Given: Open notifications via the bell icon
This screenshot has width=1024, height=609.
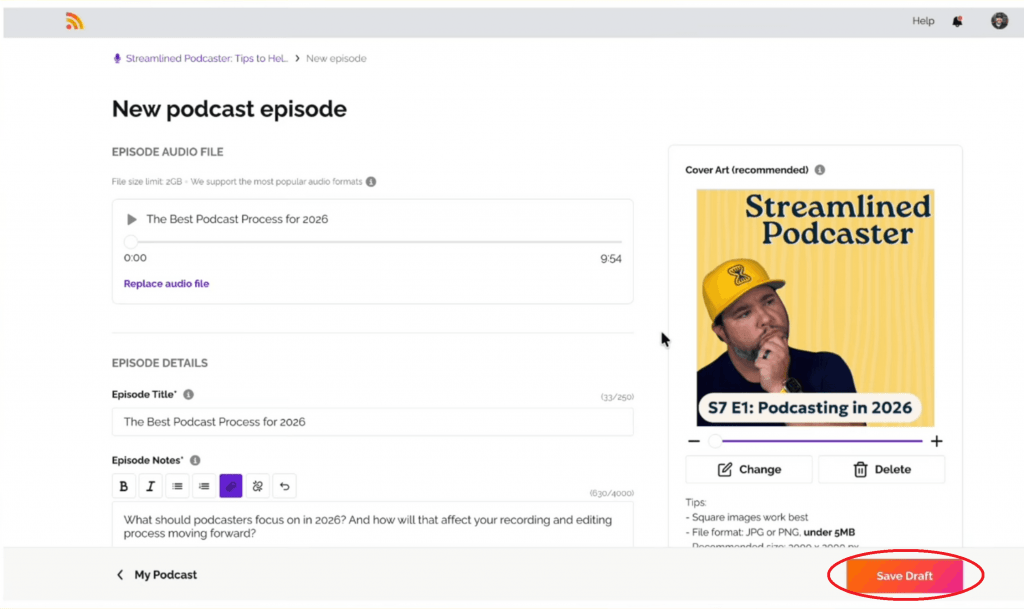Looking at the screenshot, I should coord(956,21).
